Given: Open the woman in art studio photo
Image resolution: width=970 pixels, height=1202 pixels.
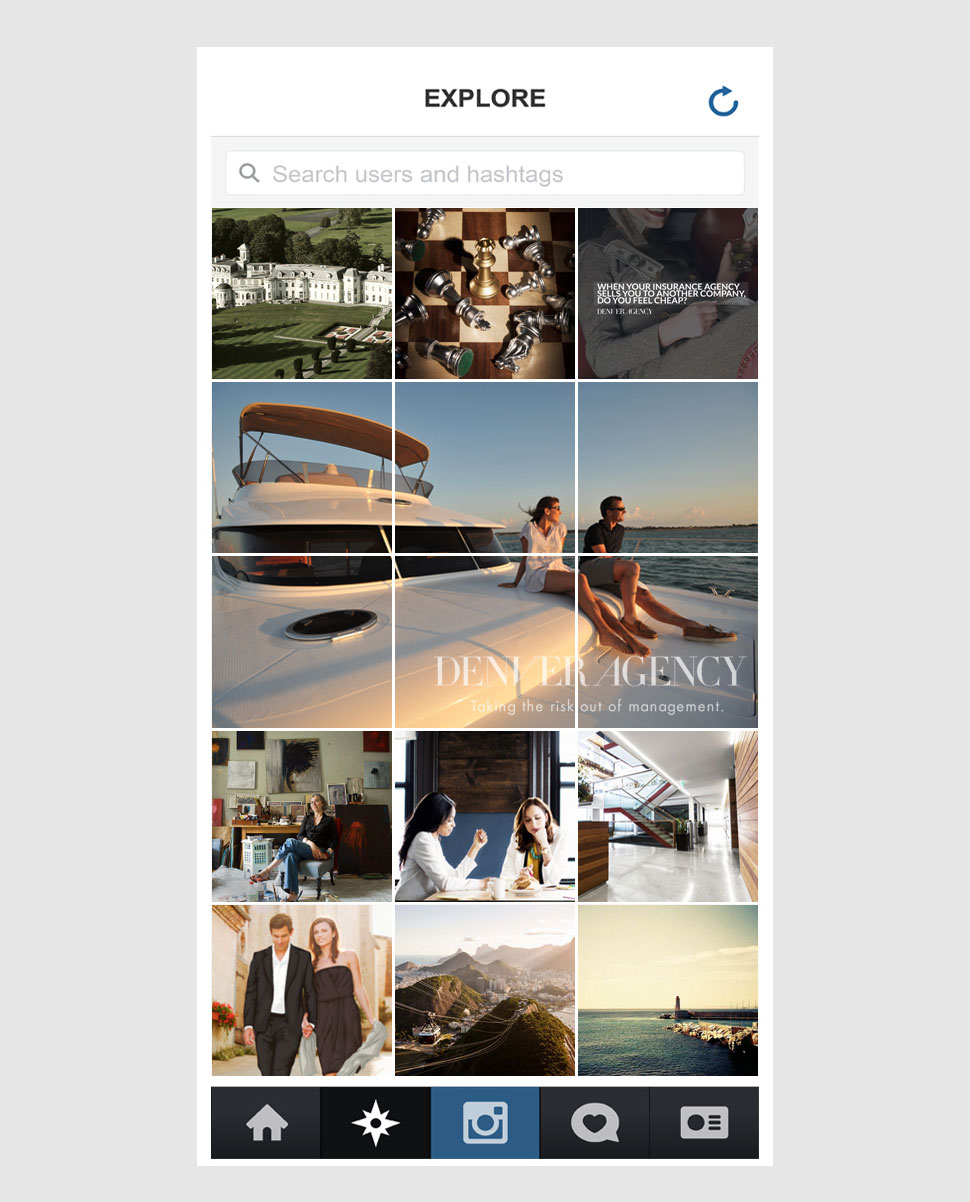Looking at the screenshot, I should pyautogui.click(x=302, y=816).
